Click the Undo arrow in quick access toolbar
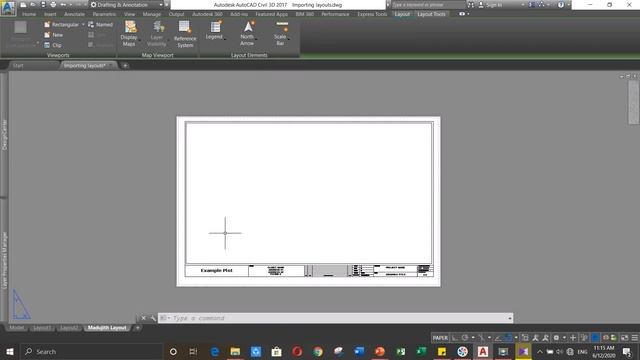The width and height of the screenshot is (640, 360). 63,5
